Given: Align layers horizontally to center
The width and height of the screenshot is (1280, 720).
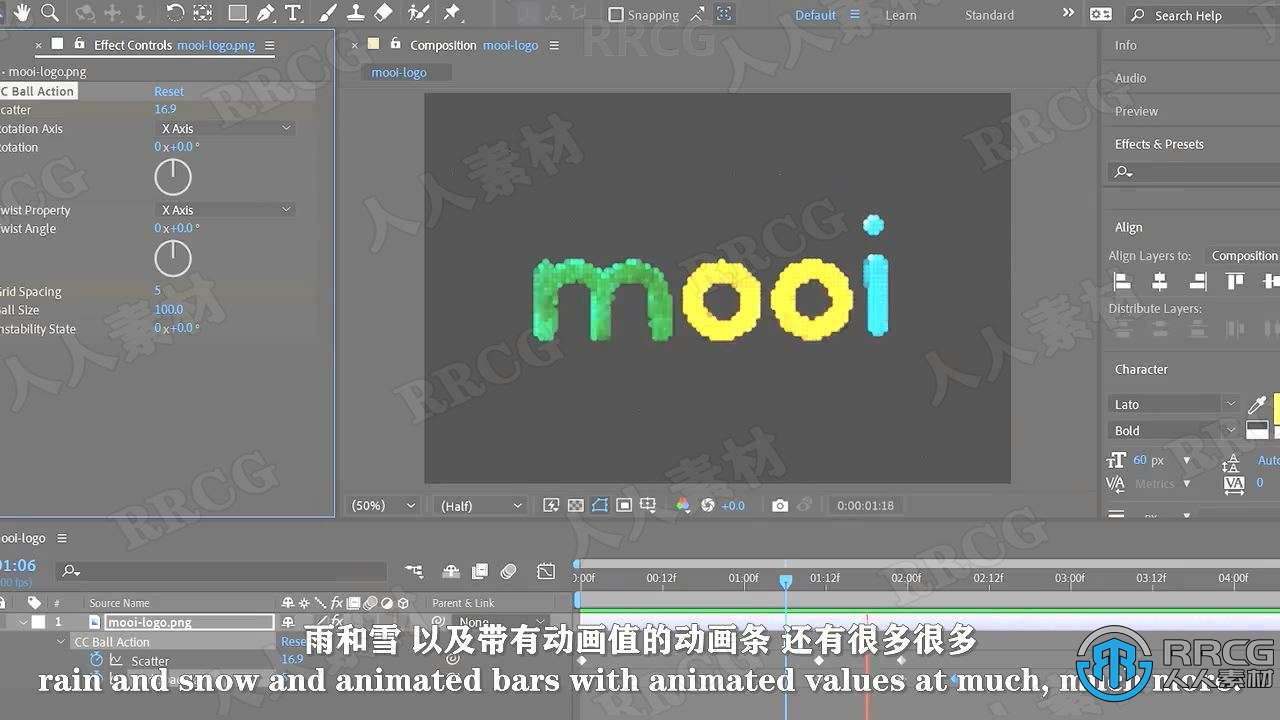Looking at the screenshot, I should [1159, 282].
